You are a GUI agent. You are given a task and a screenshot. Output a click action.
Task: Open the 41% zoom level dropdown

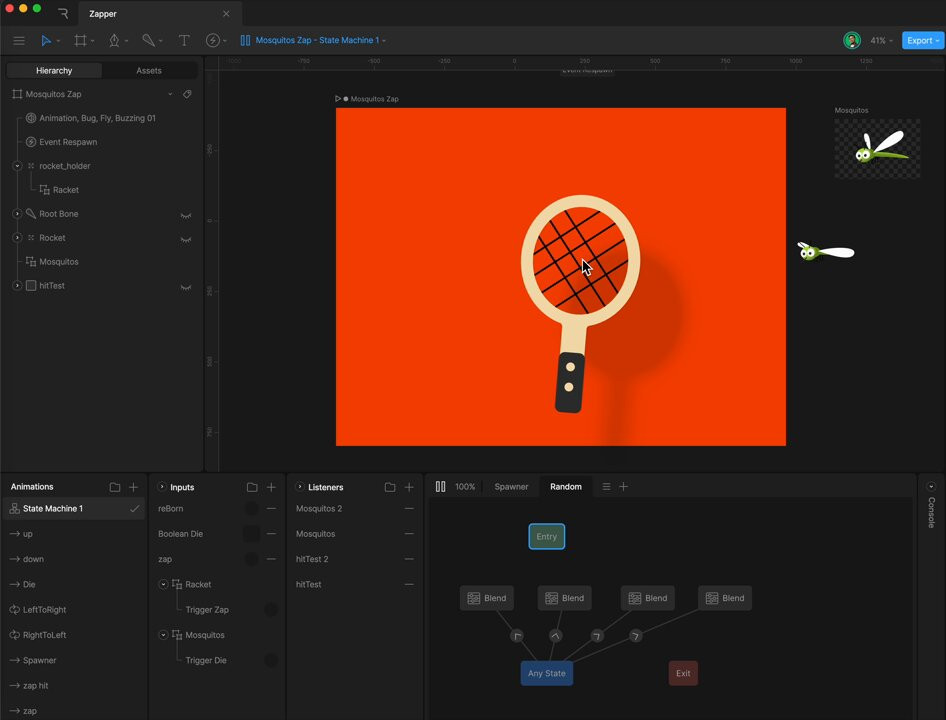pos(880,40)
